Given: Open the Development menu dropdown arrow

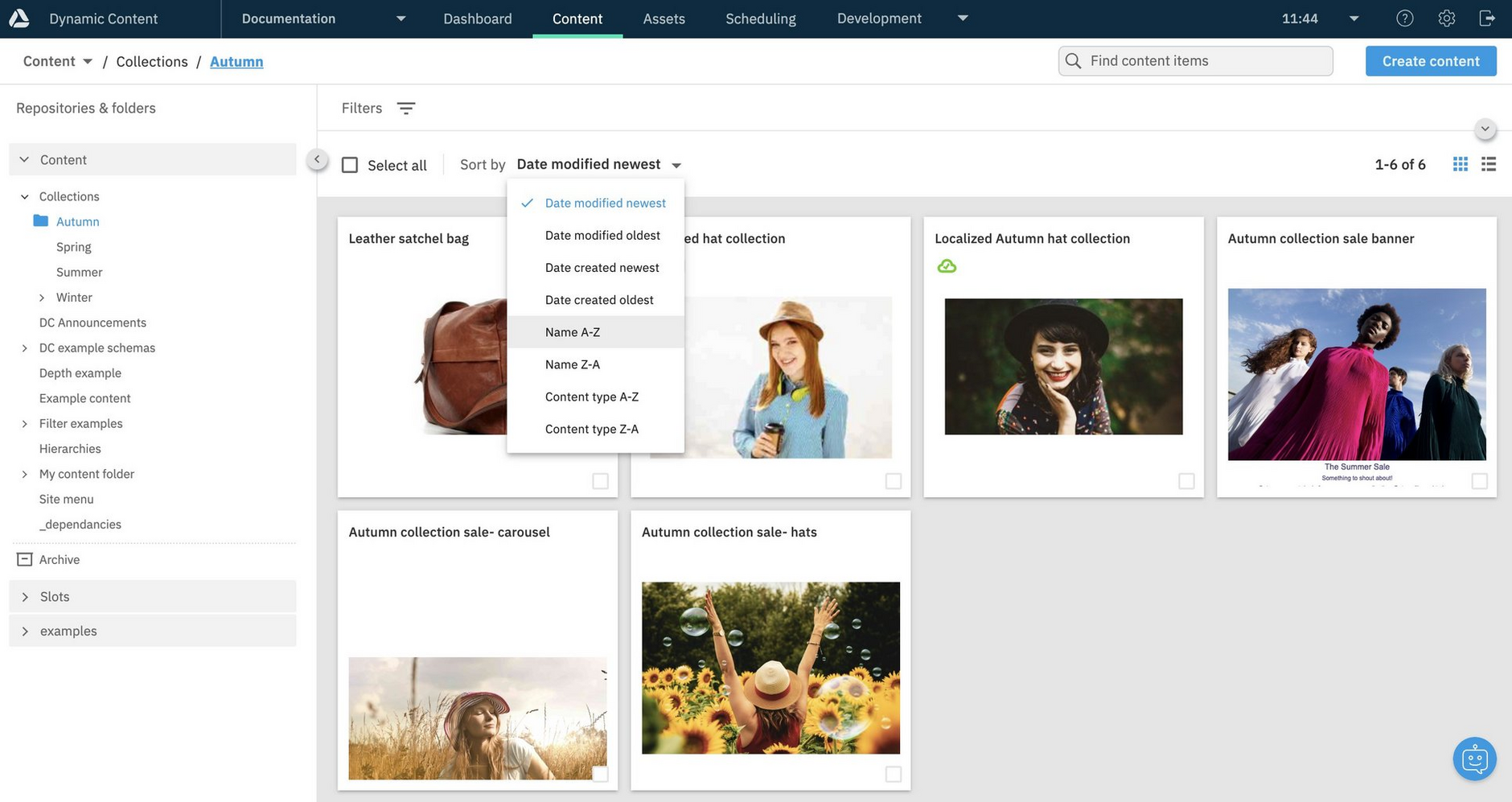Looking at the screenshot, I should [963, 18].
